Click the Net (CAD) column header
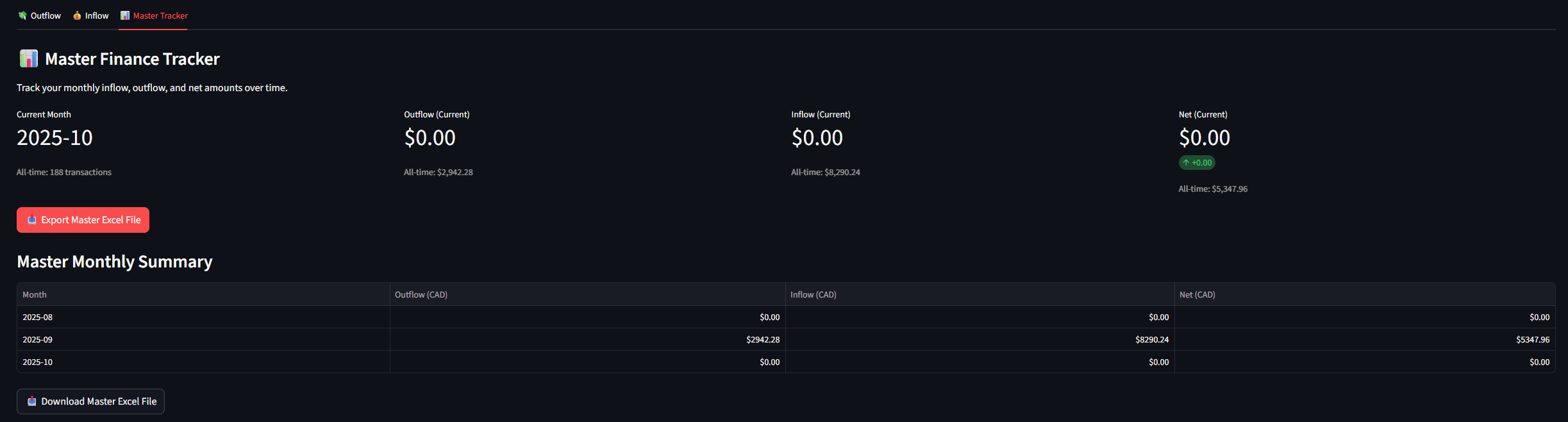The width and height of the screenshot is (1568, 422). click(x=1197, y=294)
